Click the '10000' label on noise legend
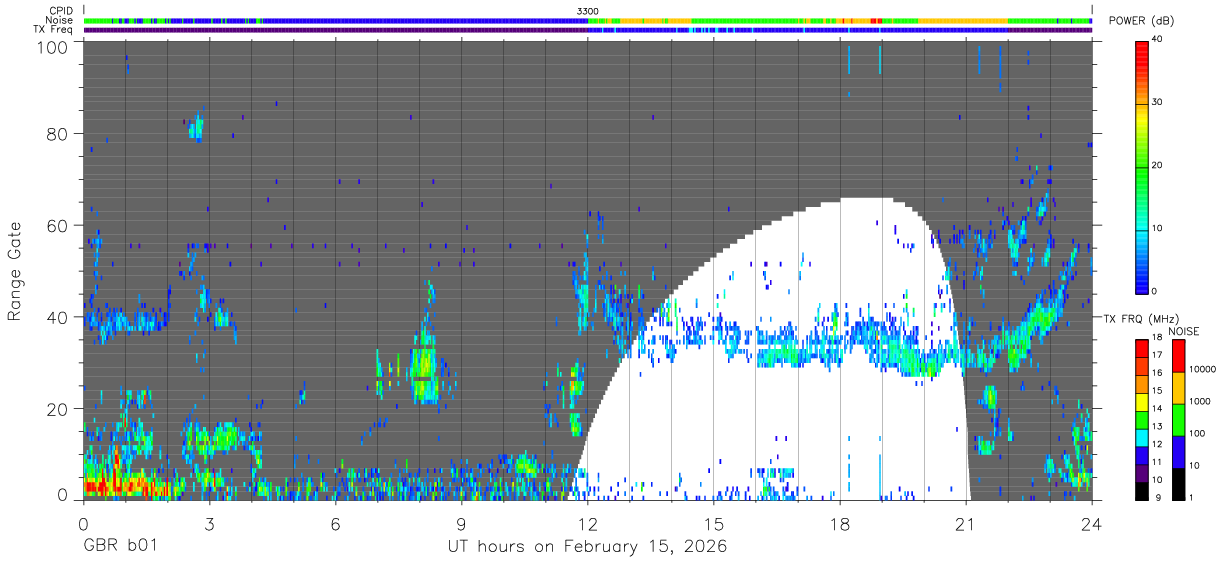 (1202, 370)
